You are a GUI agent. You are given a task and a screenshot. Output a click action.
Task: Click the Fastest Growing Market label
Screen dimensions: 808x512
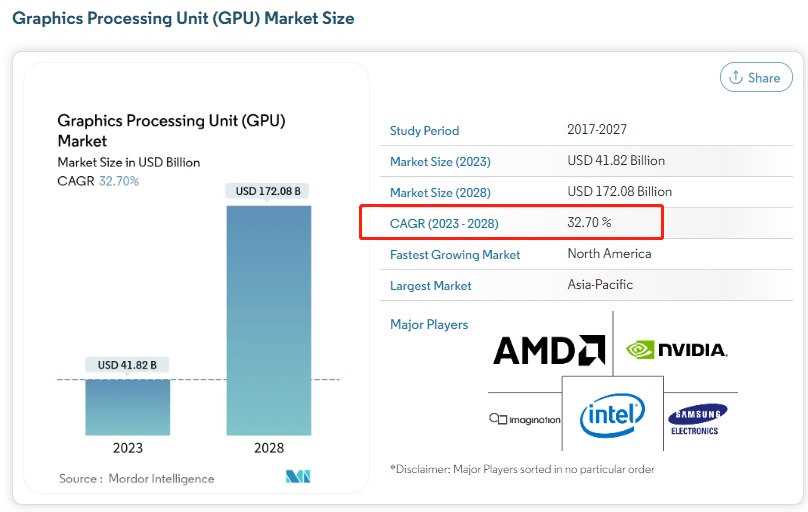[455, 254]
